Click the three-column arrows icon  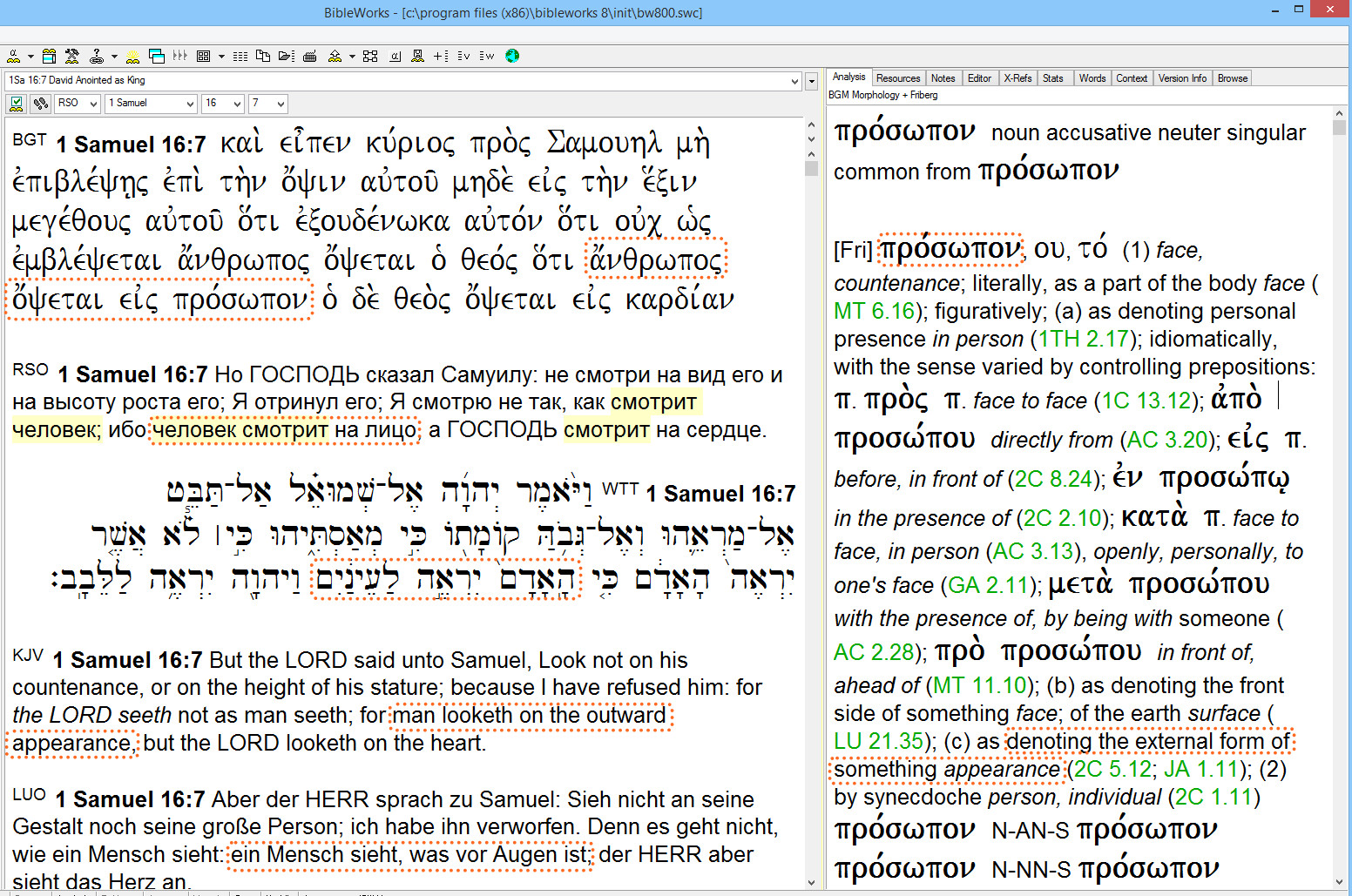[180, 56]
